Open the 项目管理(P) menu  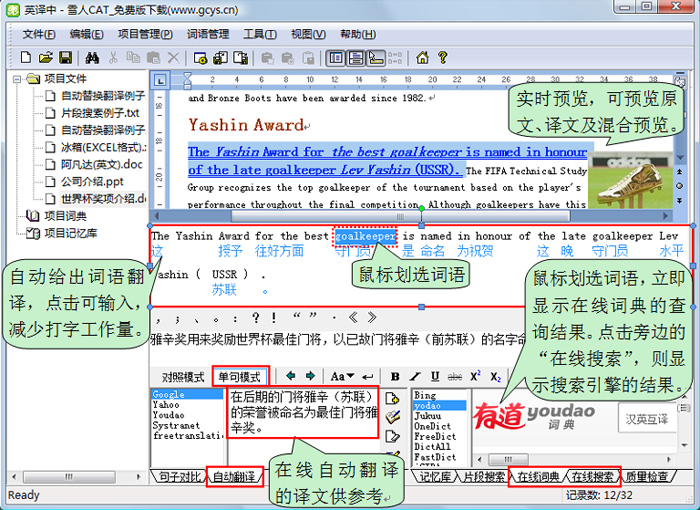(x=145, y=34)
